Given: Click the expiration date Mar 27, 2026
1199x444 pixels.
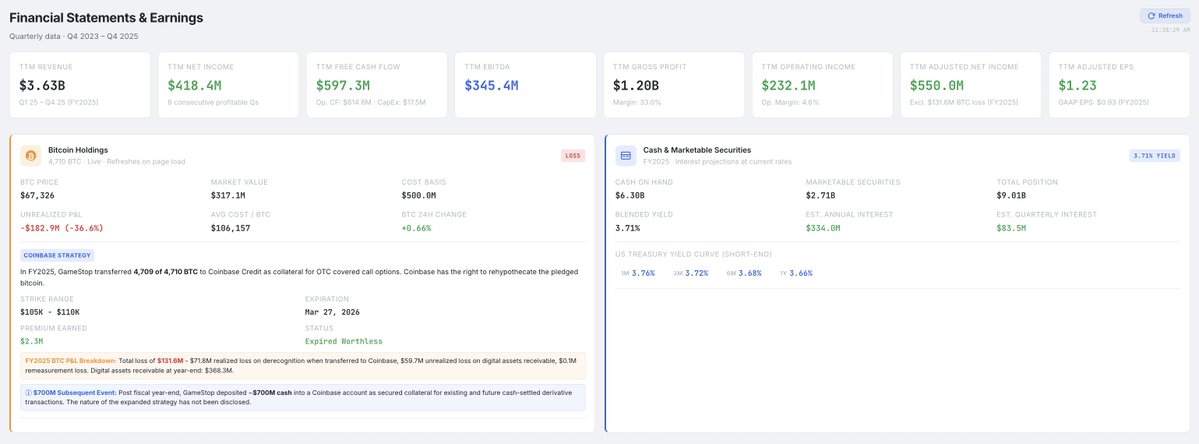Looking at the screenshot, I should tap(332, 312).
